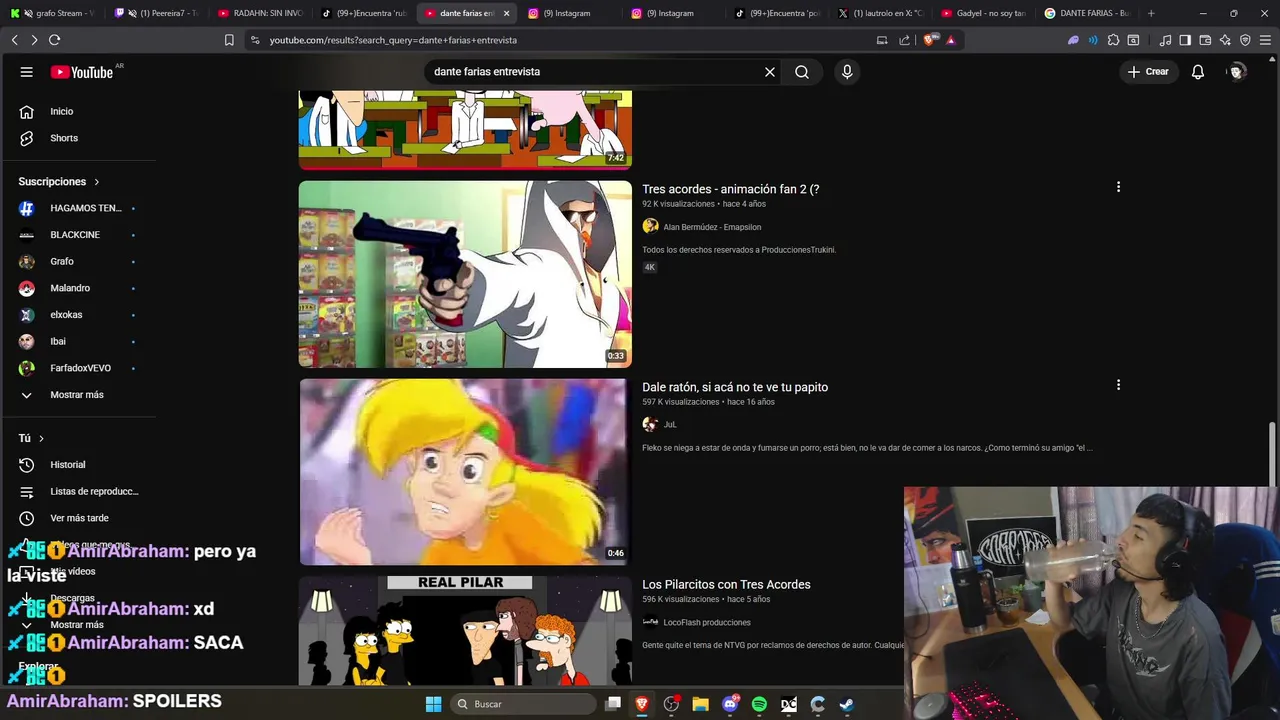Screen dimensions: 1280x720
Task: Visit the JuL channel
Action: (x=670, y=425)
